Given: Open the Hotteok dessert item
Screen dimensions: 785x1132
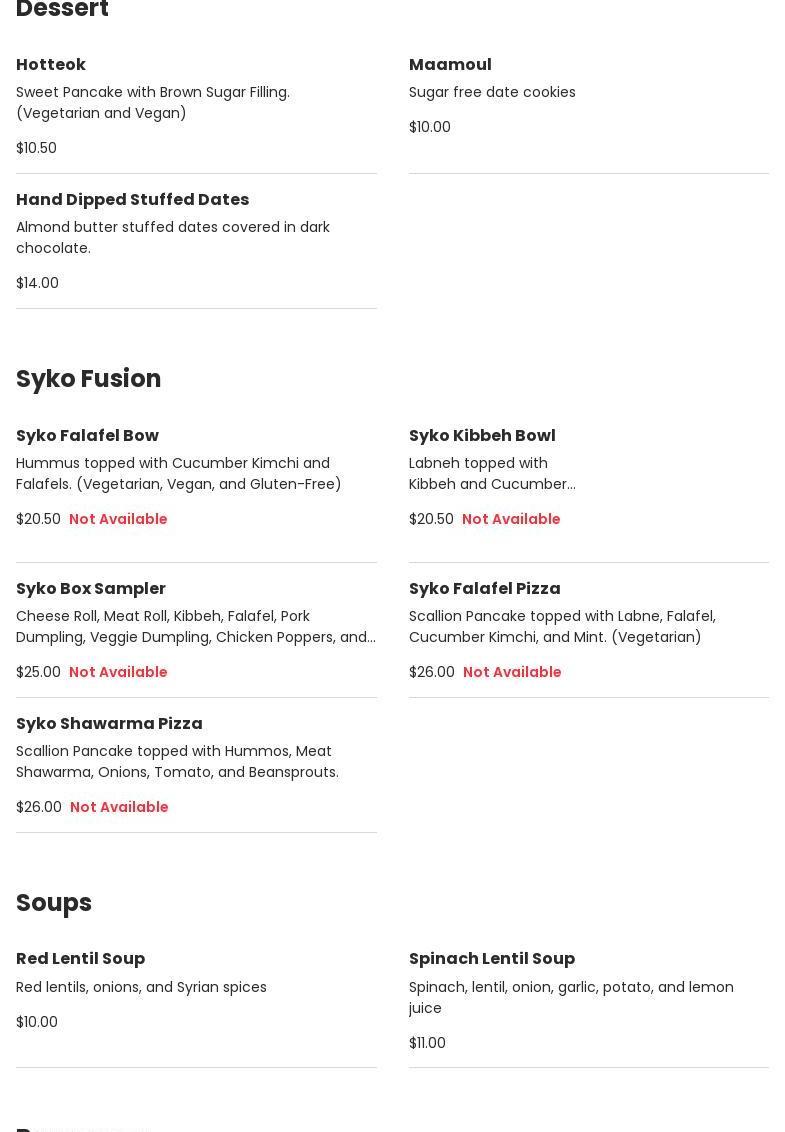Looking at the screenshot, I should point(51,64).
